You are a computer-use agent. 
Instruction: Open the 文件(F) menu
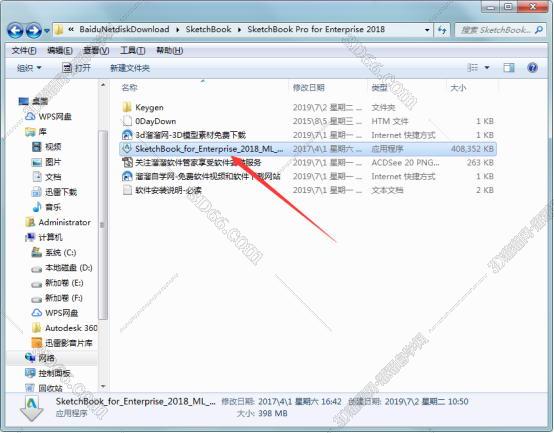coord(24,51)
